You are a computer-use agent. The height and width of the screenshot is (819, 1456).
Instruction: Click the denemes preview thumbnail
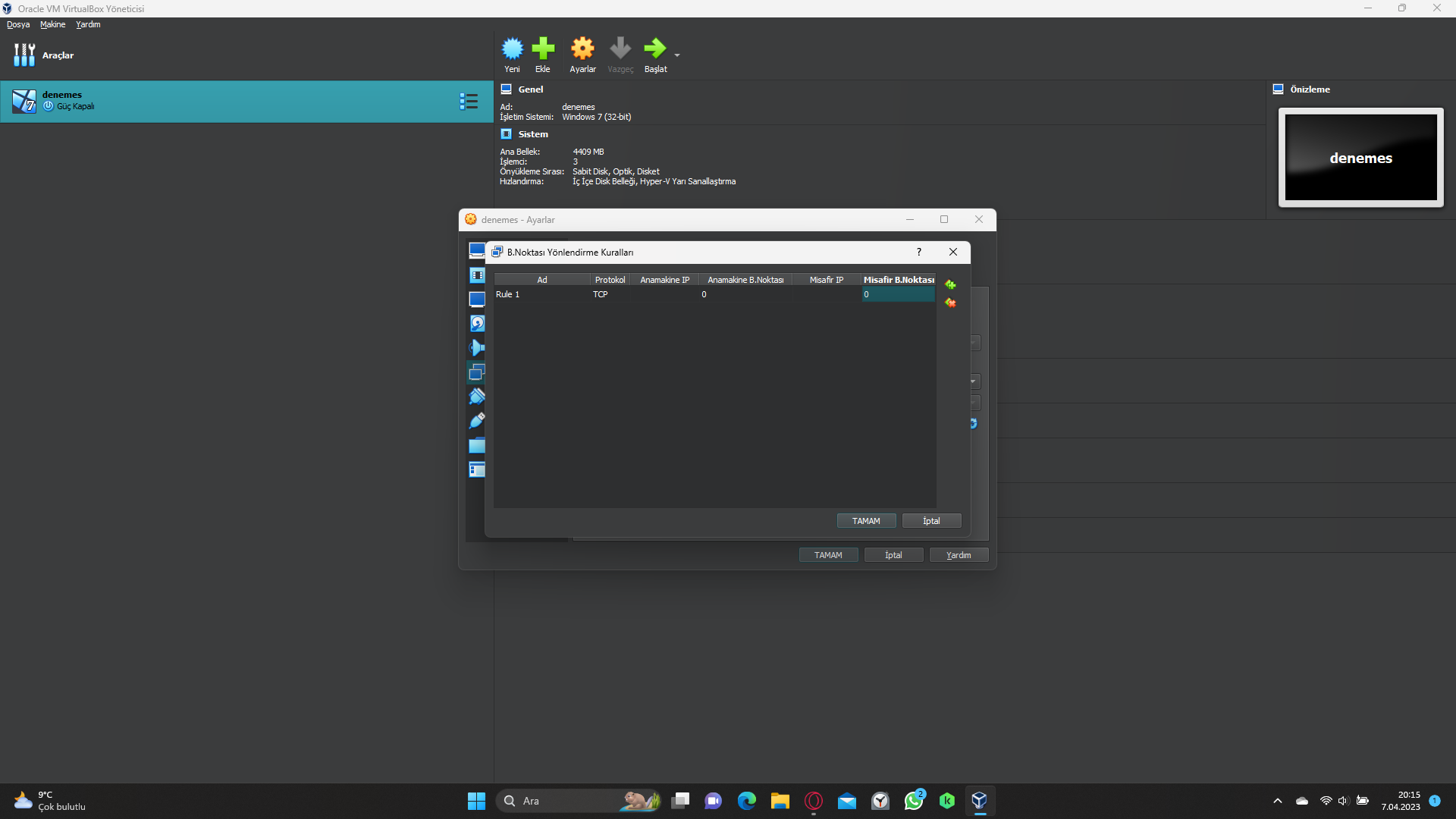click(x=1360, y=158)
